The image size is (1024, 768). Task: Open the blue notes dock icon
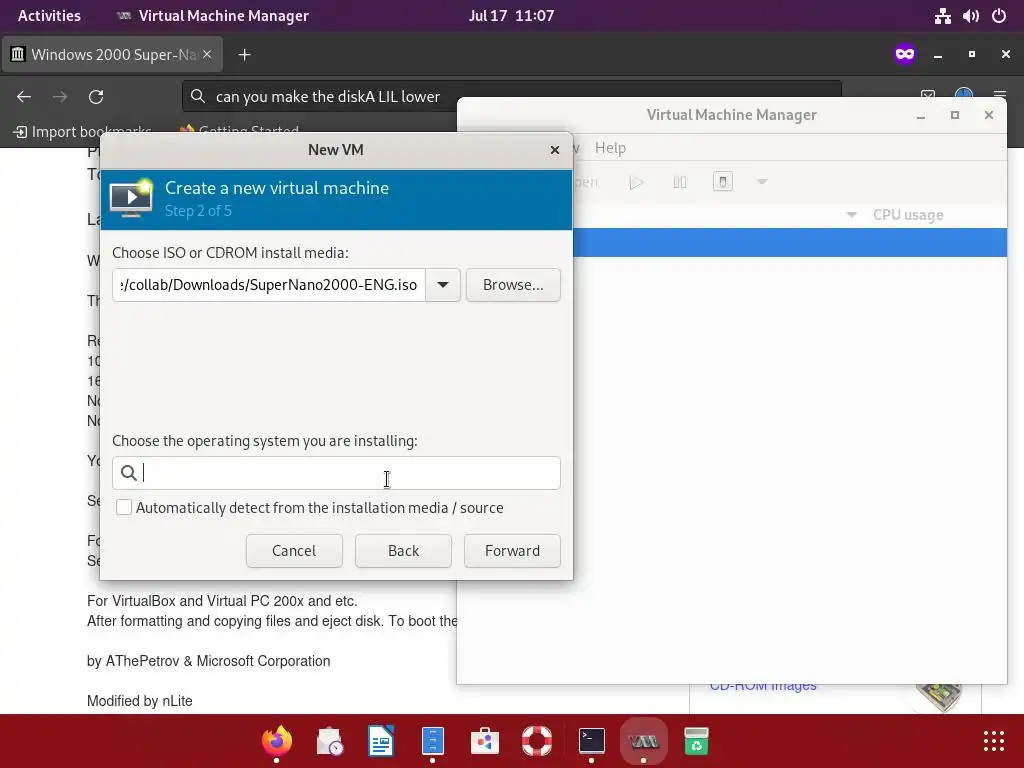click(x=433, y=741)
